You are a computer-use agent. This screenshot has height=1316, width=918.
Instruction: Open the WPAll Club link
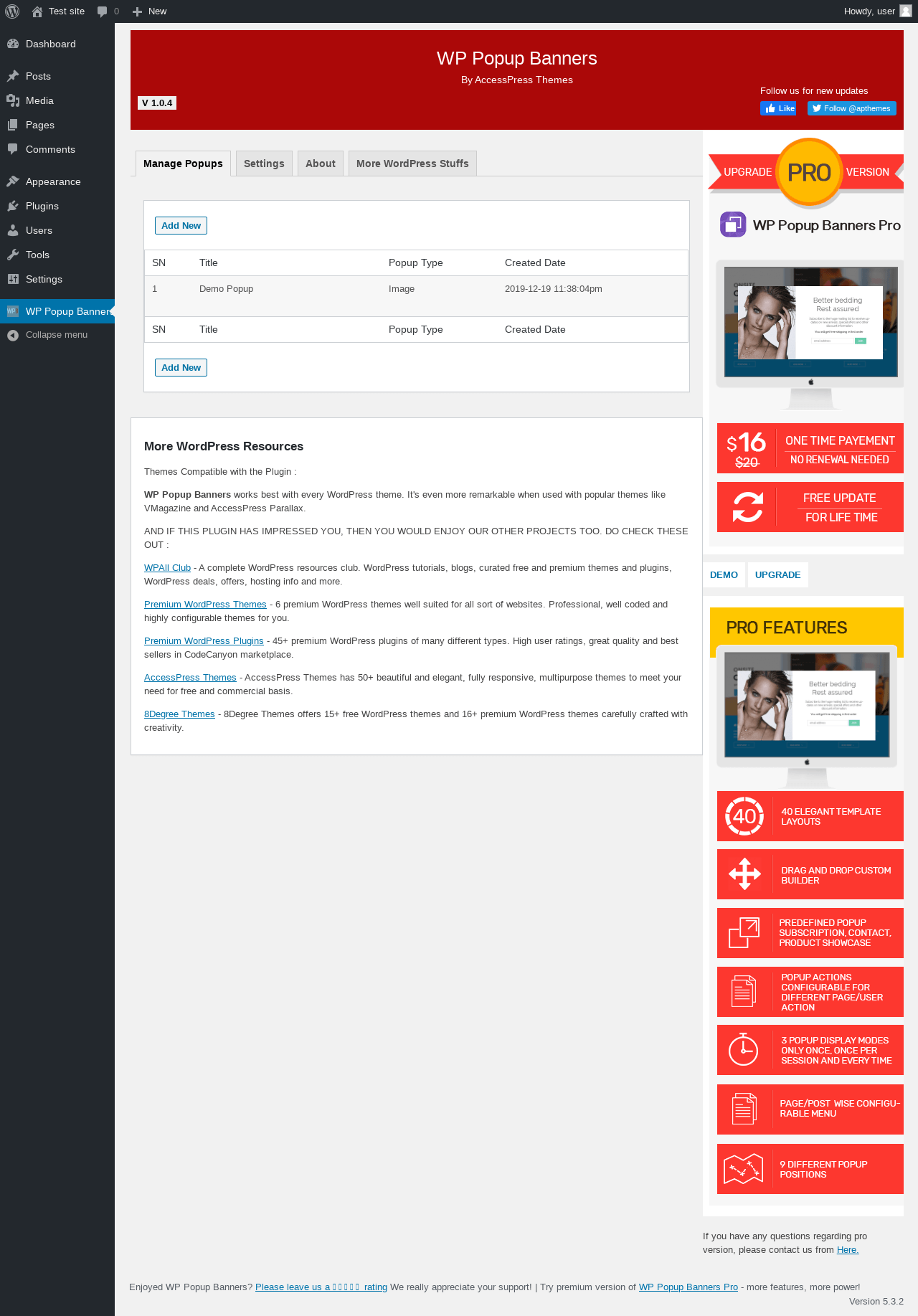167,568
